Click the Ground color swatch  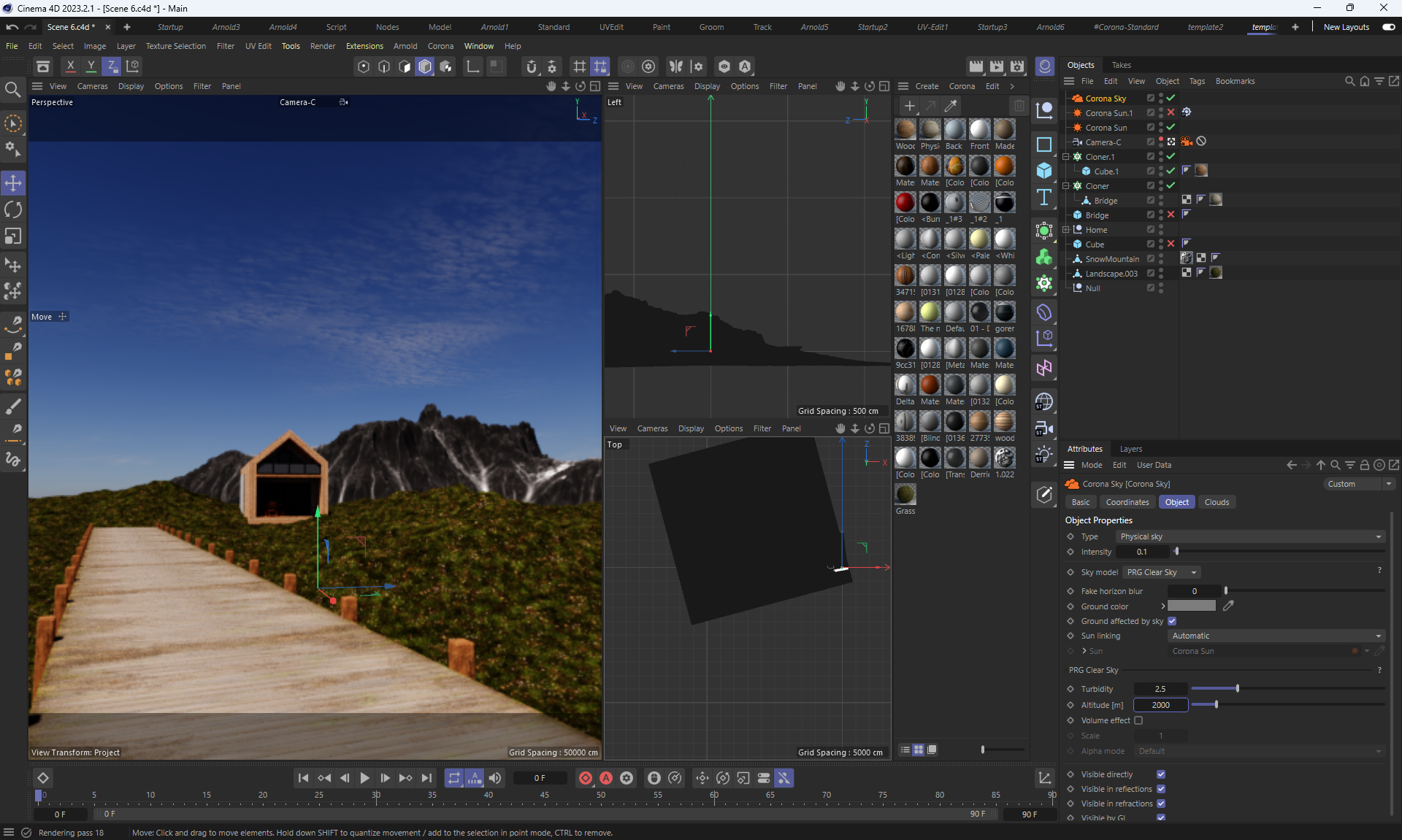(x=1191, y=606)
